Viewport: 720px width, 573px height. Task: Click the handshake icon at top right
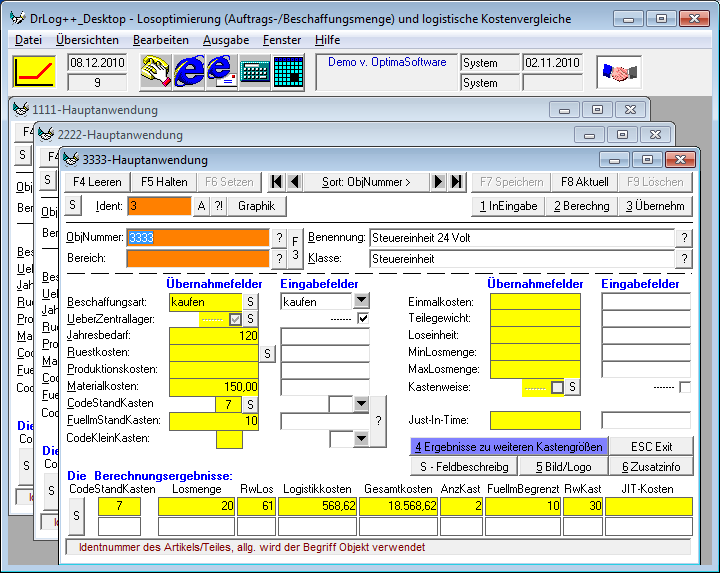pos(619,72)
